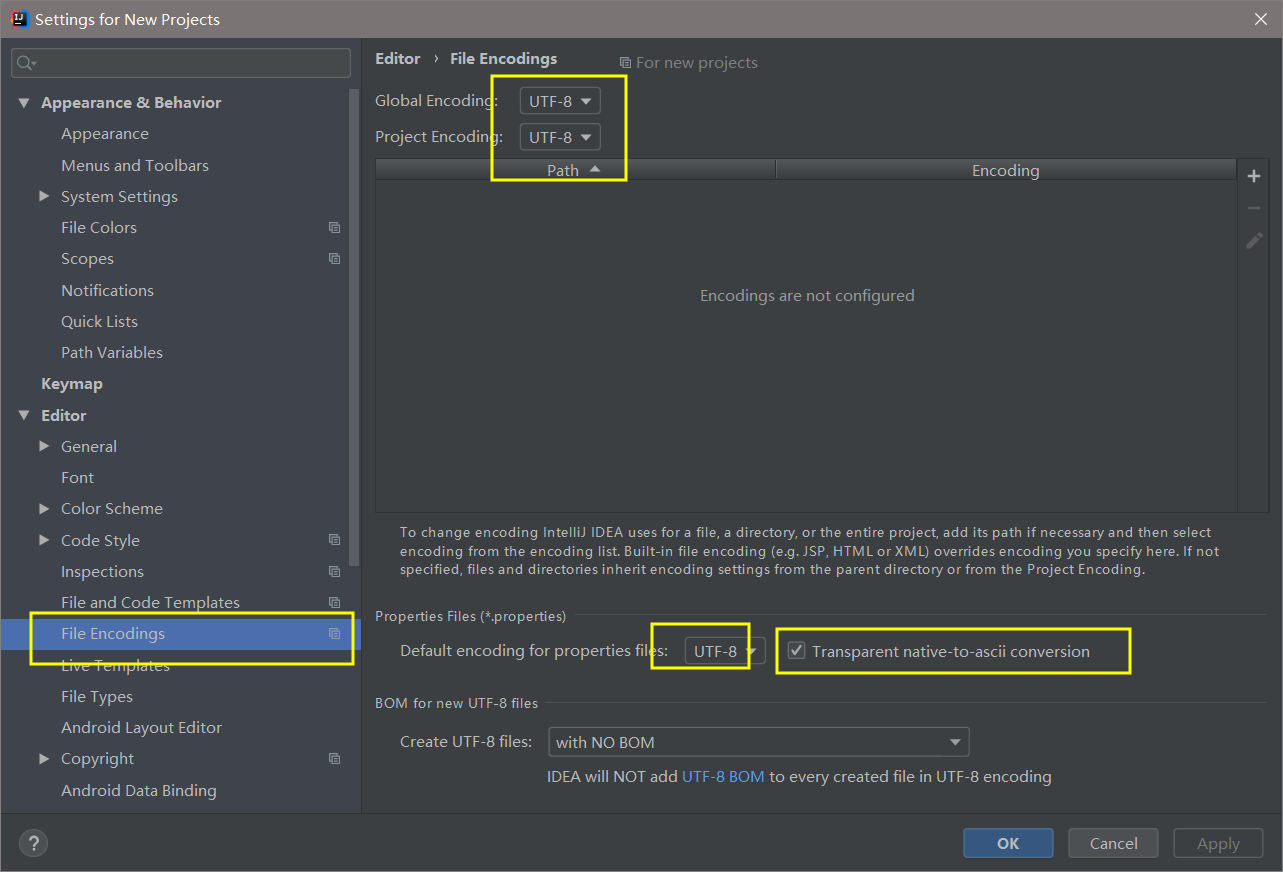1283x872 pixels.
Task: Close the Settings for New Projects dialog
Action: 1261,19
